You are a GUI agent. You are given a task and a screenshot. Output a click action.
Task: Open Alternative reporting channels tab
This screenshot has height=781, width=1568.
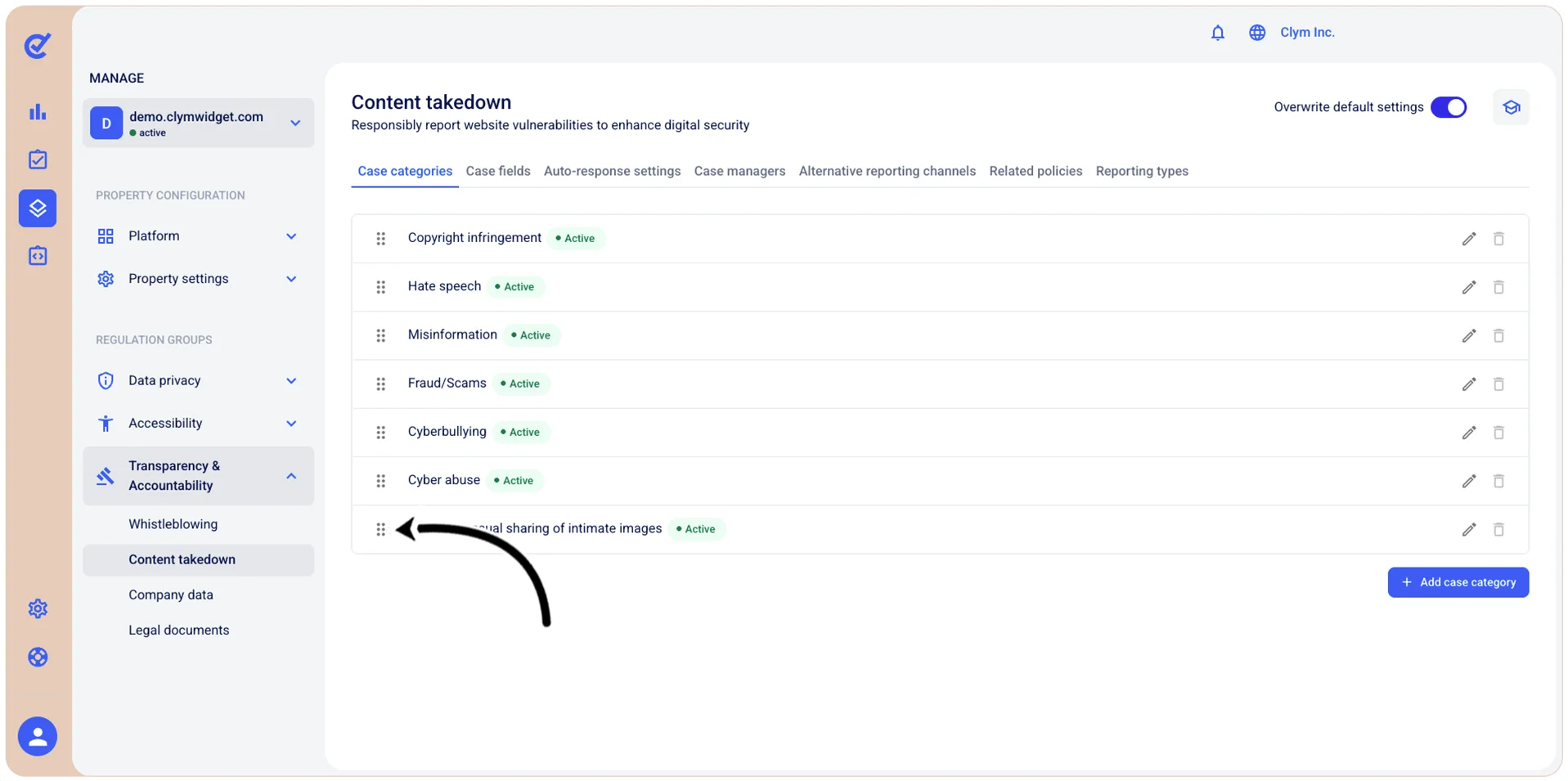[x=887, y=171]
